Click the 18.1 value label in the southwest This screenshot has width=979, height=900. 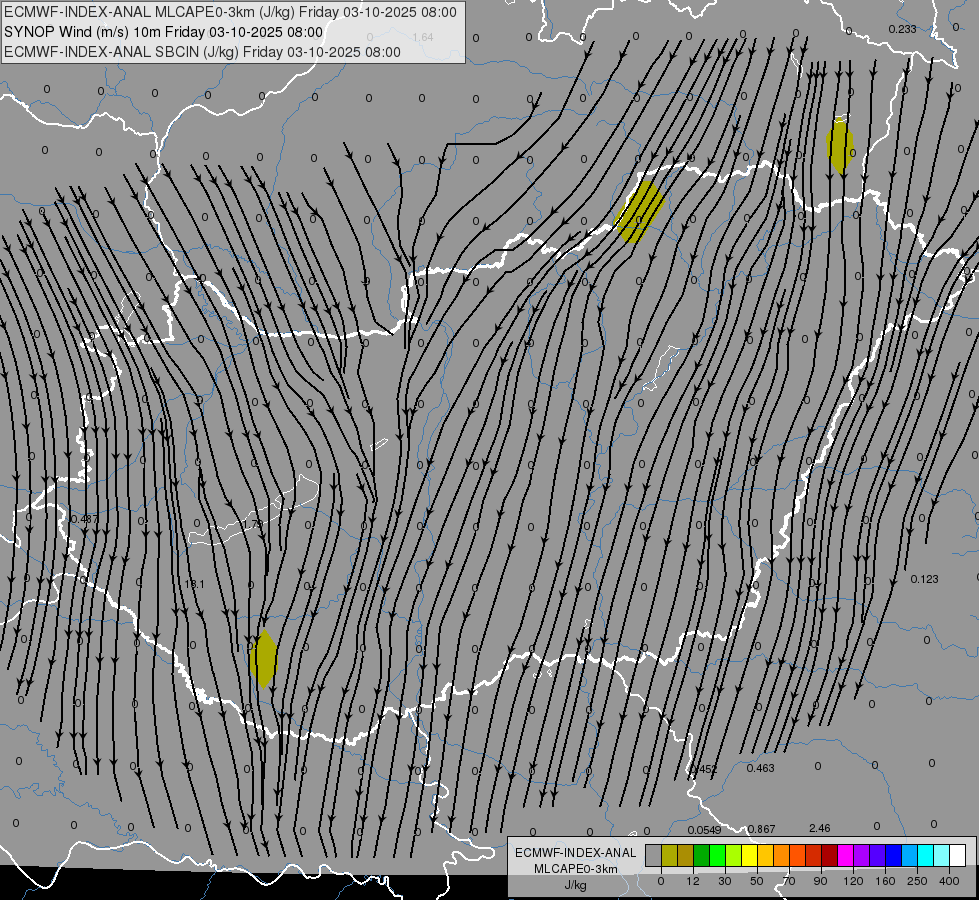194,584
